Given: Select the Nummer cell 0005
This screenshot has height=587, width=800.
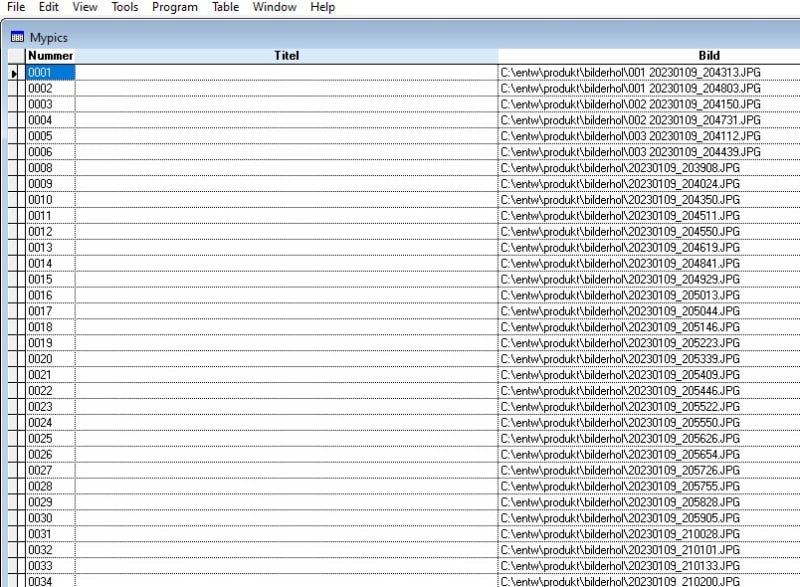Looking at the screenshot, I should coord(50,136).
